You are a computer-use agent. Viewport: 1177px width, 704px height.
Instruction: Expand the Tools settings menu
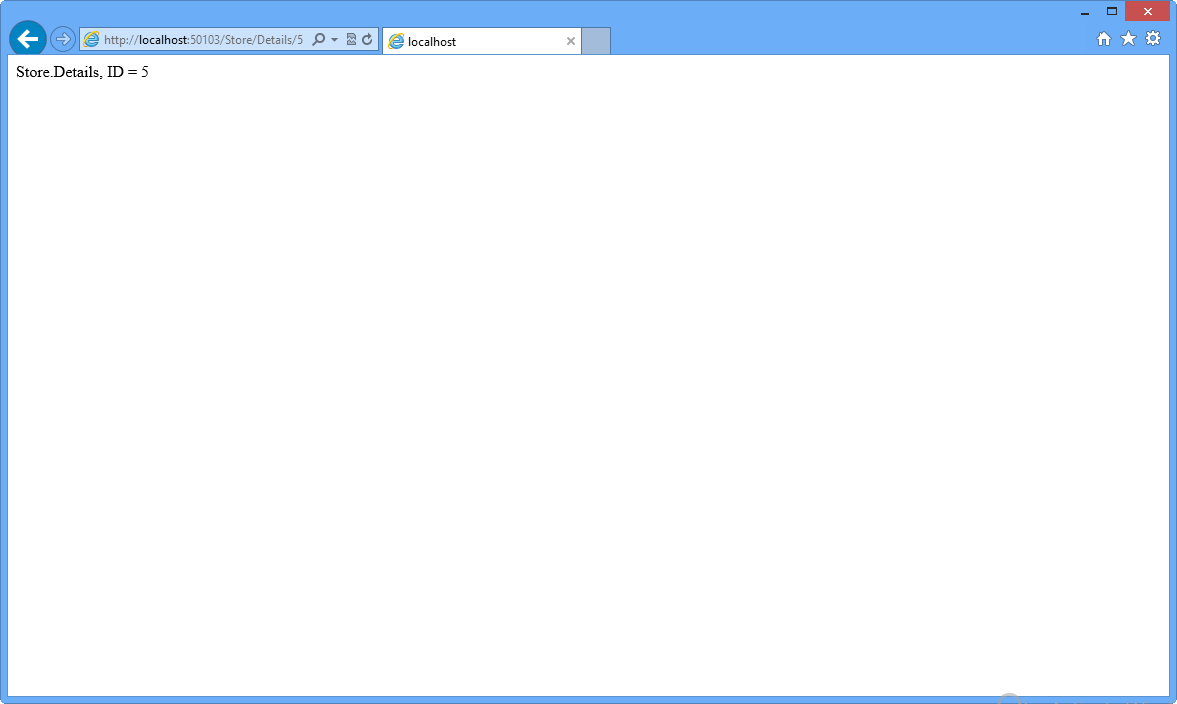[1153, 38]
